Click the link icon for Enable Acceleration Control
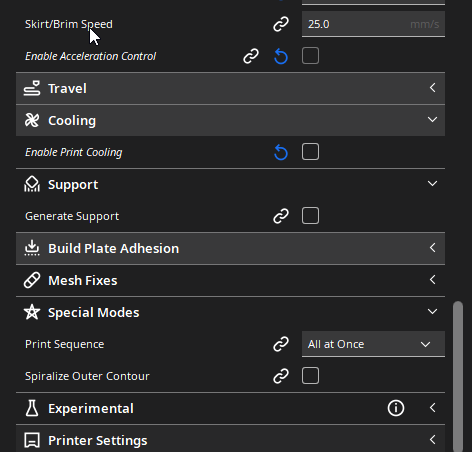The height and width of the screenshot is (452, 472). [x=251, y=56]
